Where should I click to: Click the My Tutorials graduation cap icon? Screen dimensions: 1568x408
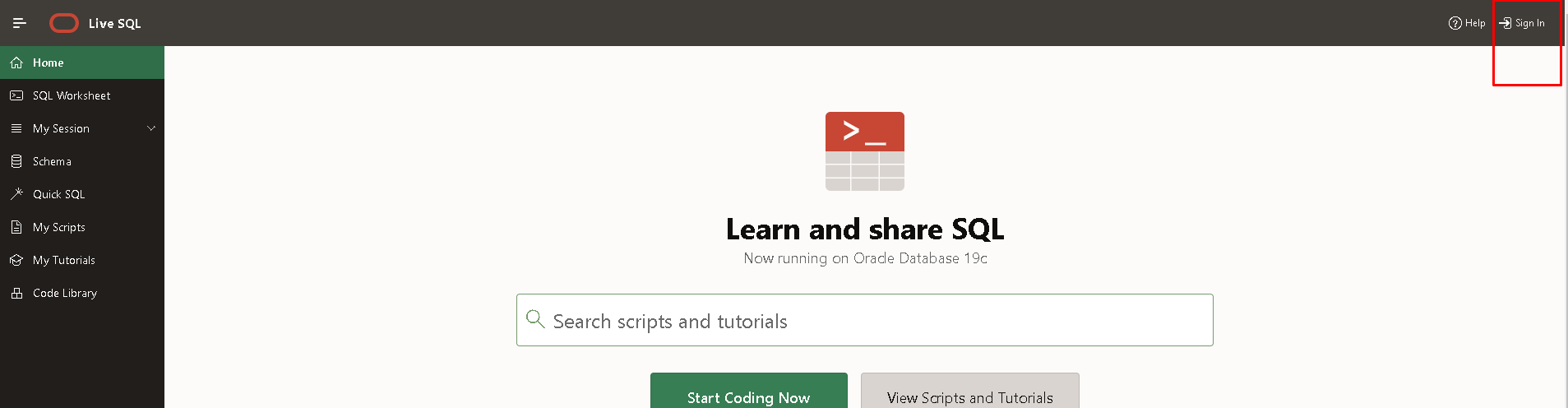16,260
